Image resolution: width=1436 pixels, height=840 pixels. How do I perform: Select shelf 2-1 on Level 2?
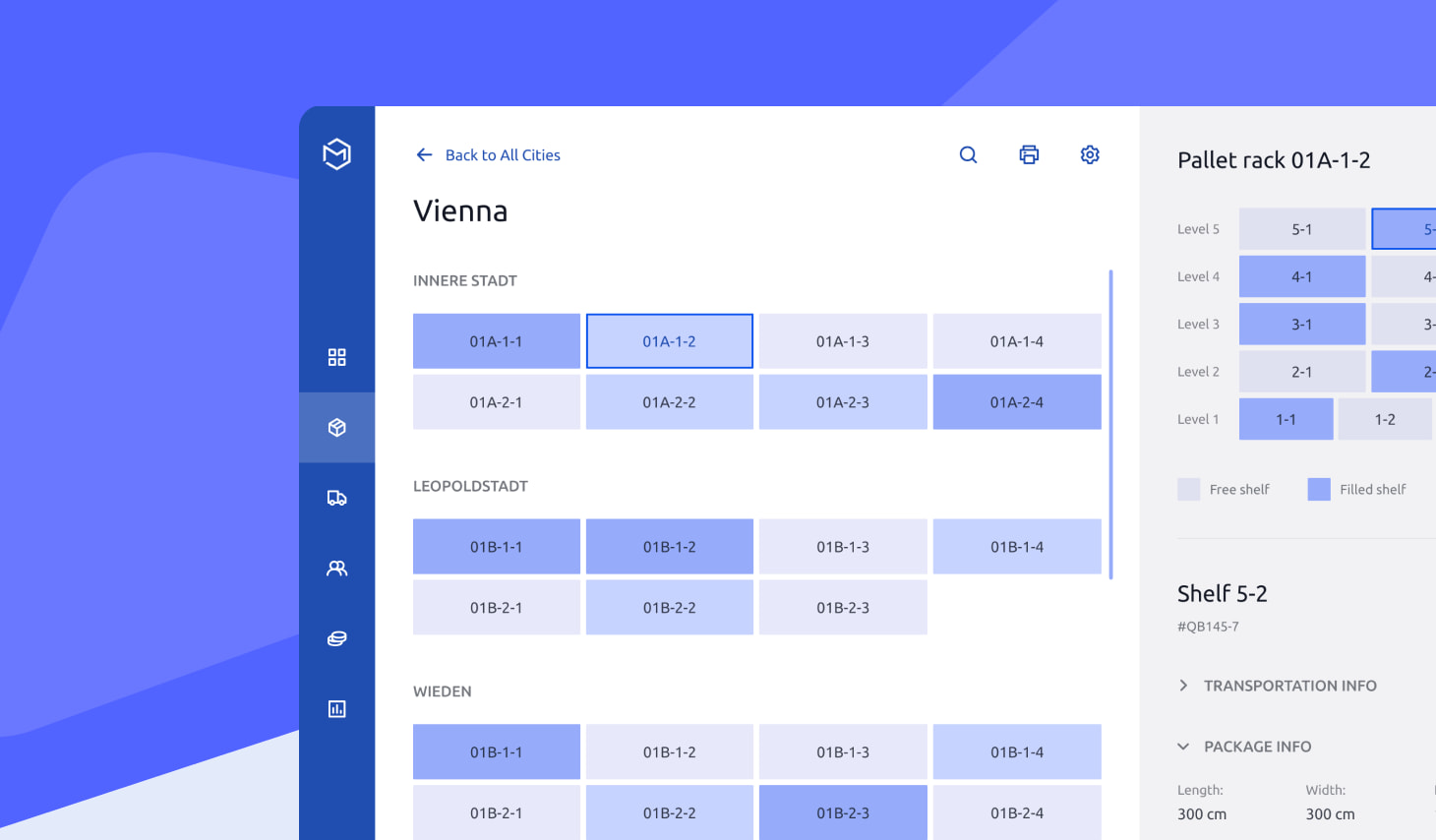pos(1301,372)
